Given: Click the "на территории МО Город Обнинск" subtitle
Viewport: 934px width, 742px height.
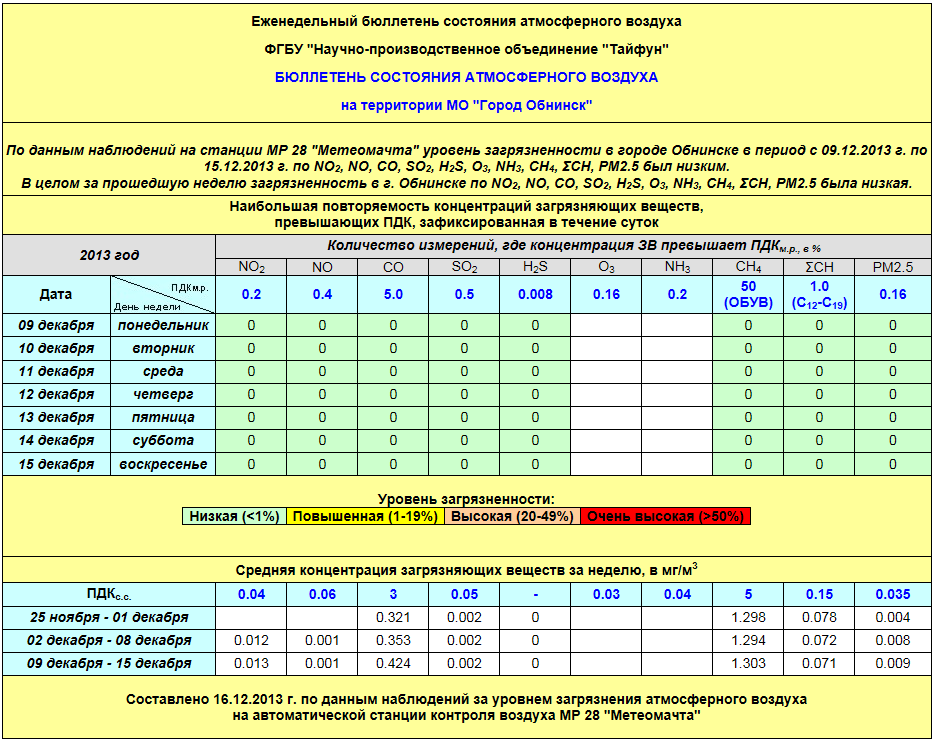Looking at the screenshot, I should click(x=467, y=105).
